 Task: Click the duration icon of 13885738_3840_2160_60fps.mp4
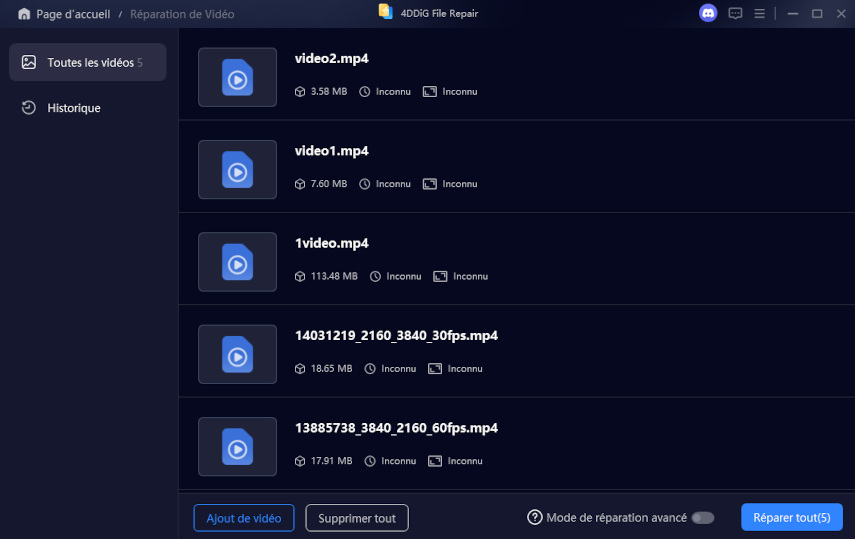coord(370,461)
